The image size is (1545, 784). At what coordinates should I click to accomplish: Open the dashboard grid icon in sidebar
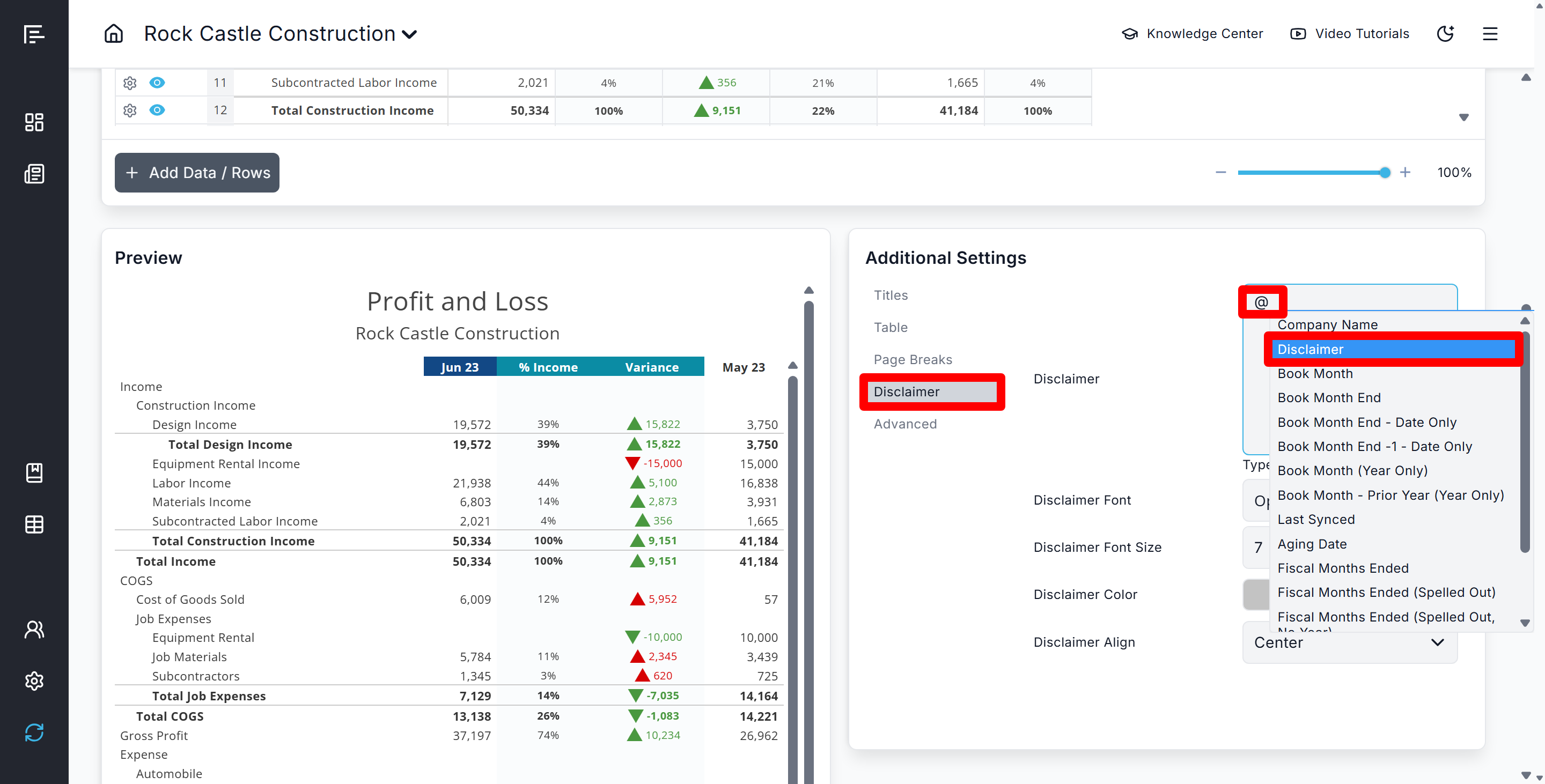(34, 122)
